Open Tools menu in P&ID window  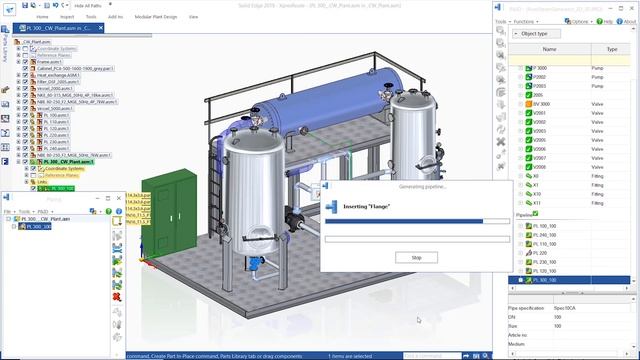pos(502,21)
